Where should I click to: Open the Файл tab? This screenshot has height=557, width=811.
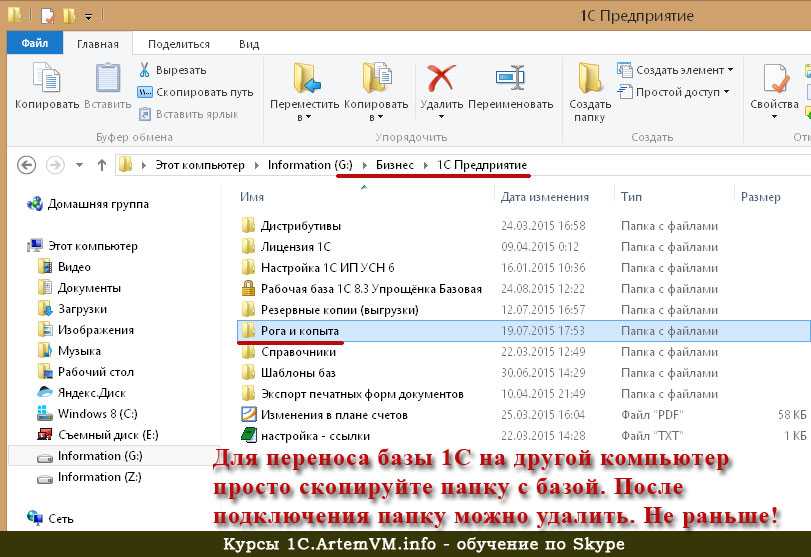pos(35,43)
